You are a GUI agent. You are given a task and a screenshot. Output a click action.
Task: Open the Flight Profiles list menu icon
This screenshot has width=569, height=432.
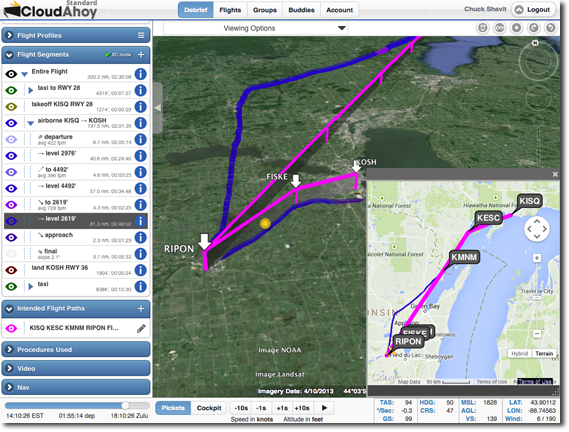pos(141,35)
